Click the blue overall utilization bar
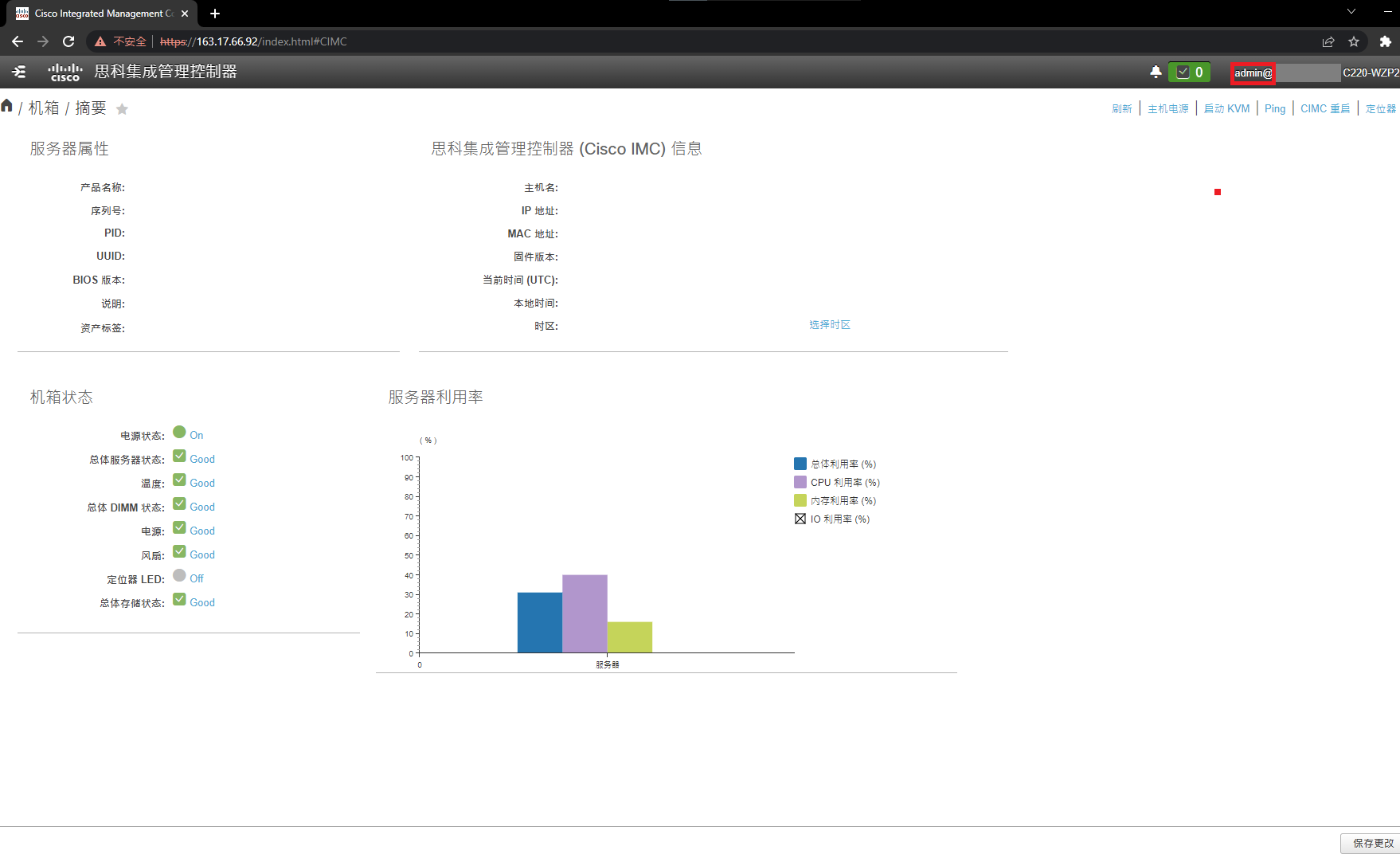The width and height of the screenshot is (1400, 858). tap(540, 623)
